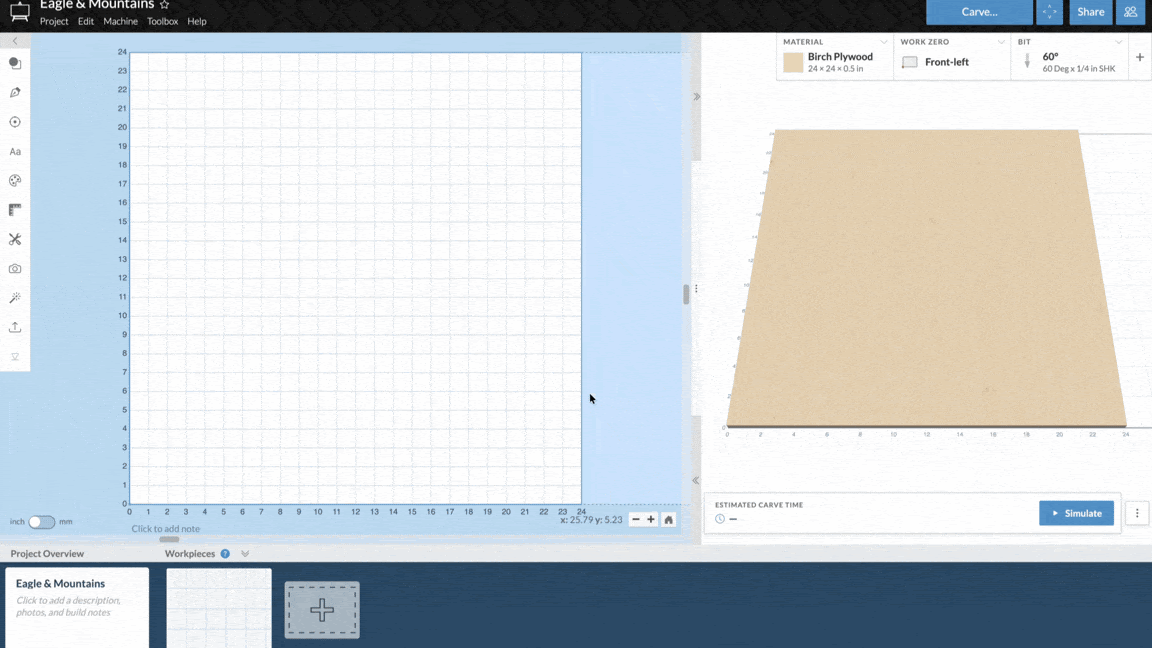Click the estimated carve time clock icon
This screenshot has height=648, width=1152.
[x=720, y=519]
